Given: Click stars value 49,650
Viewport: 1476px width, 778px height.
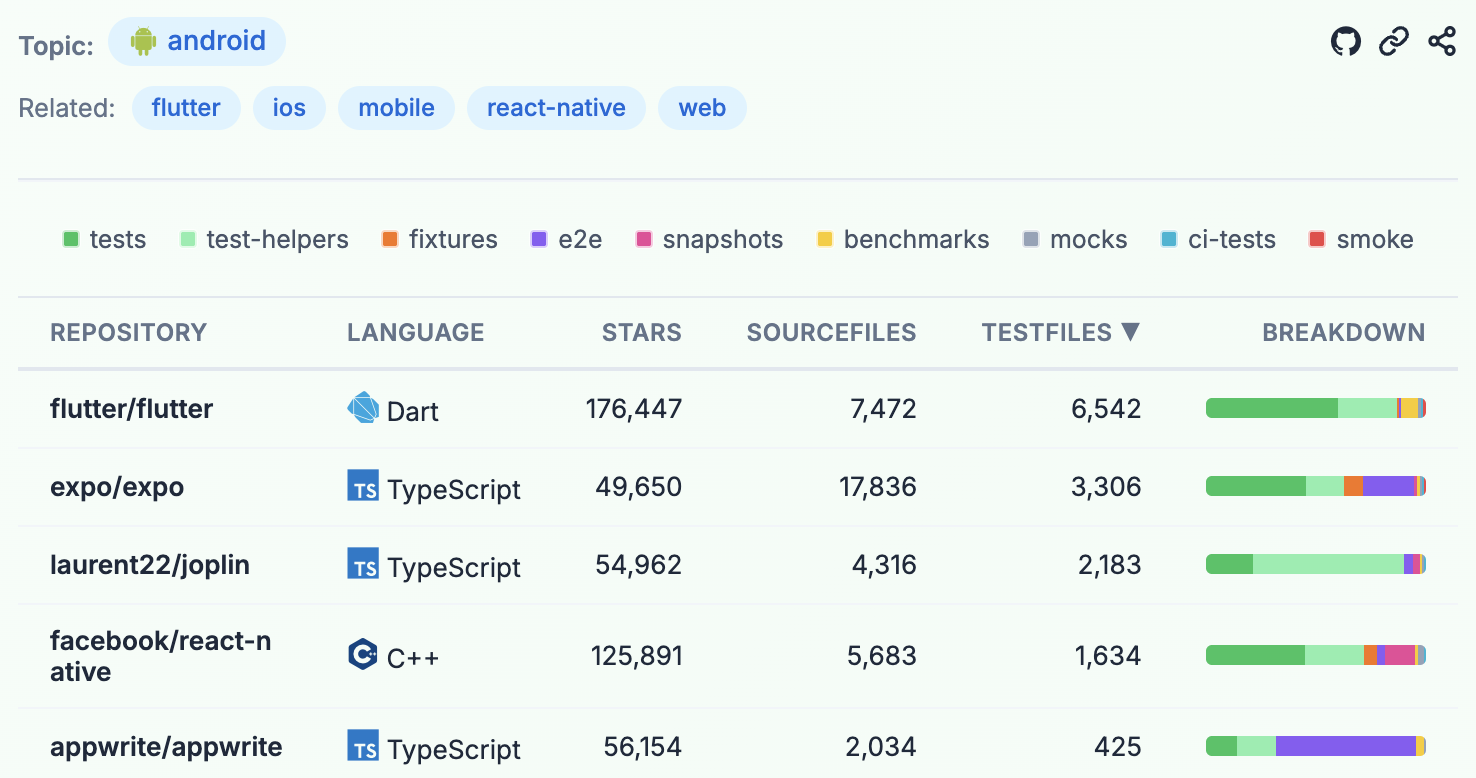Looking at the screenshot, I should tap(639, 487).
